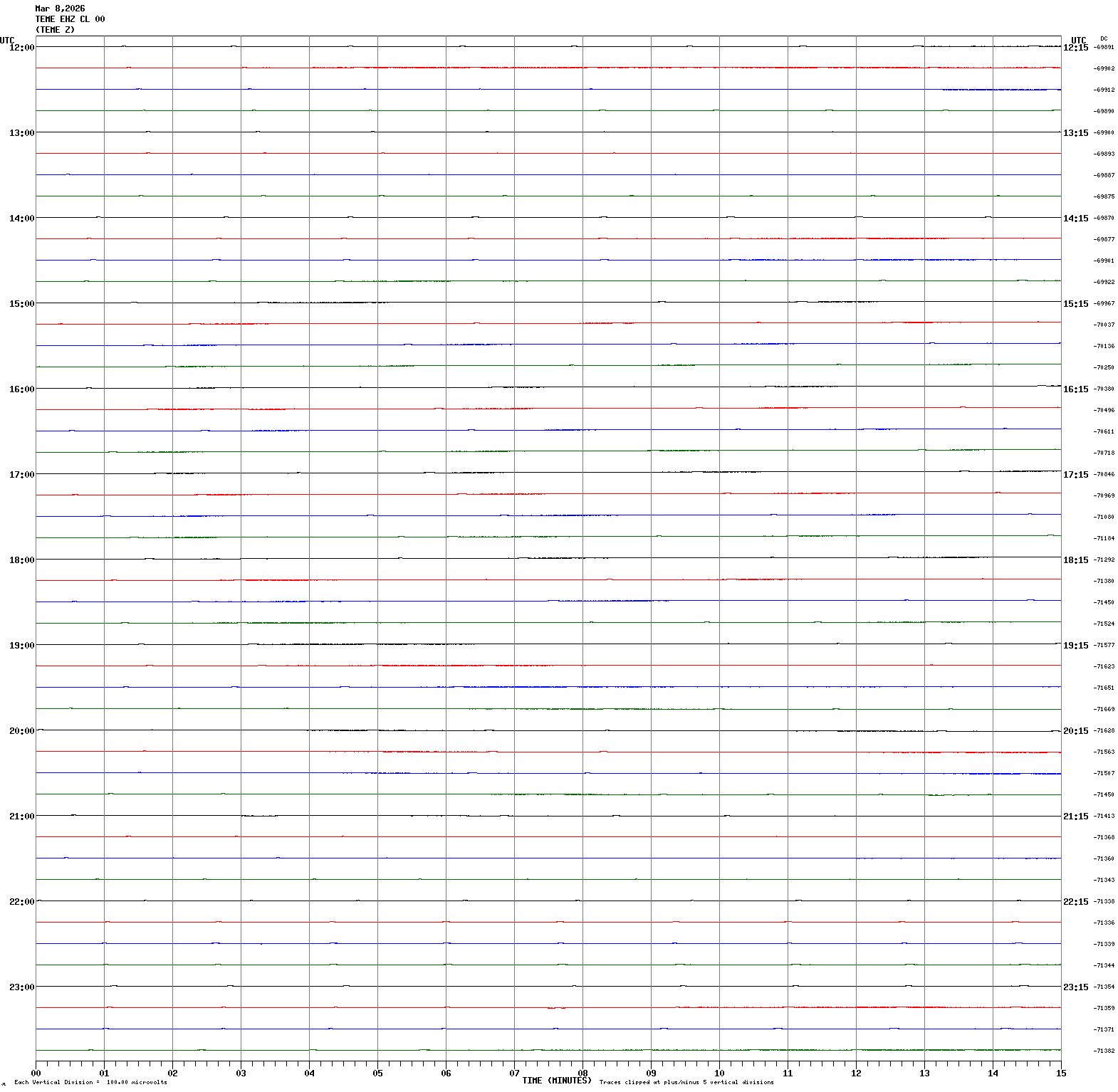
Task: Select the 17:00 left-axis time label
Action: point(21,475)
